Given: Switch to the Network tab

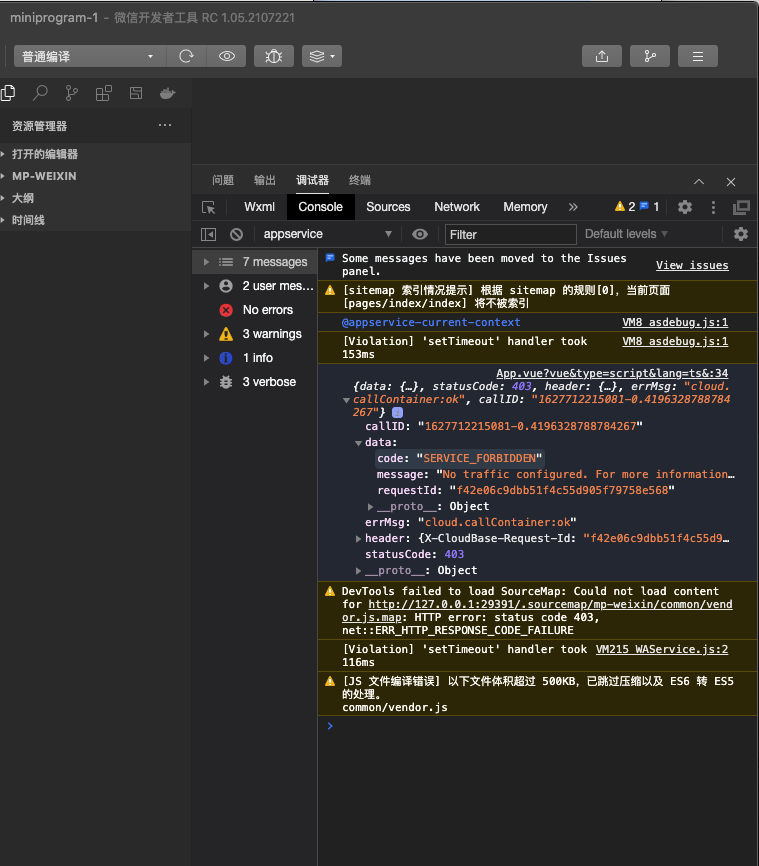Looking at the screenshot, I should [457, 207].
